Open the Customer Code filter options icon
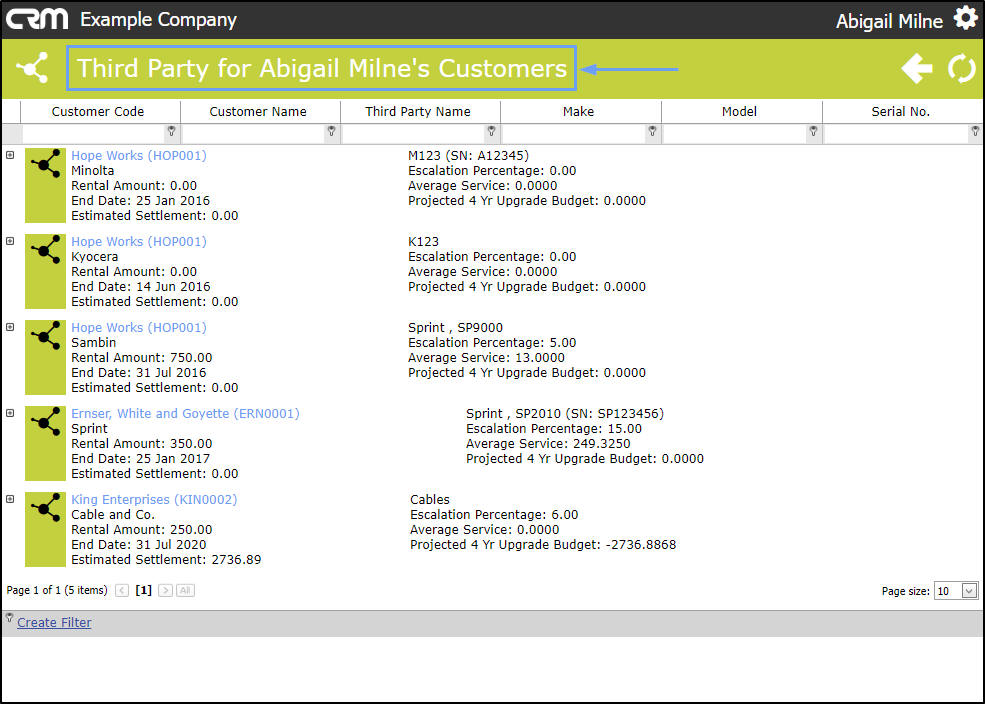The image size is (985, 704). click(171, 131)
